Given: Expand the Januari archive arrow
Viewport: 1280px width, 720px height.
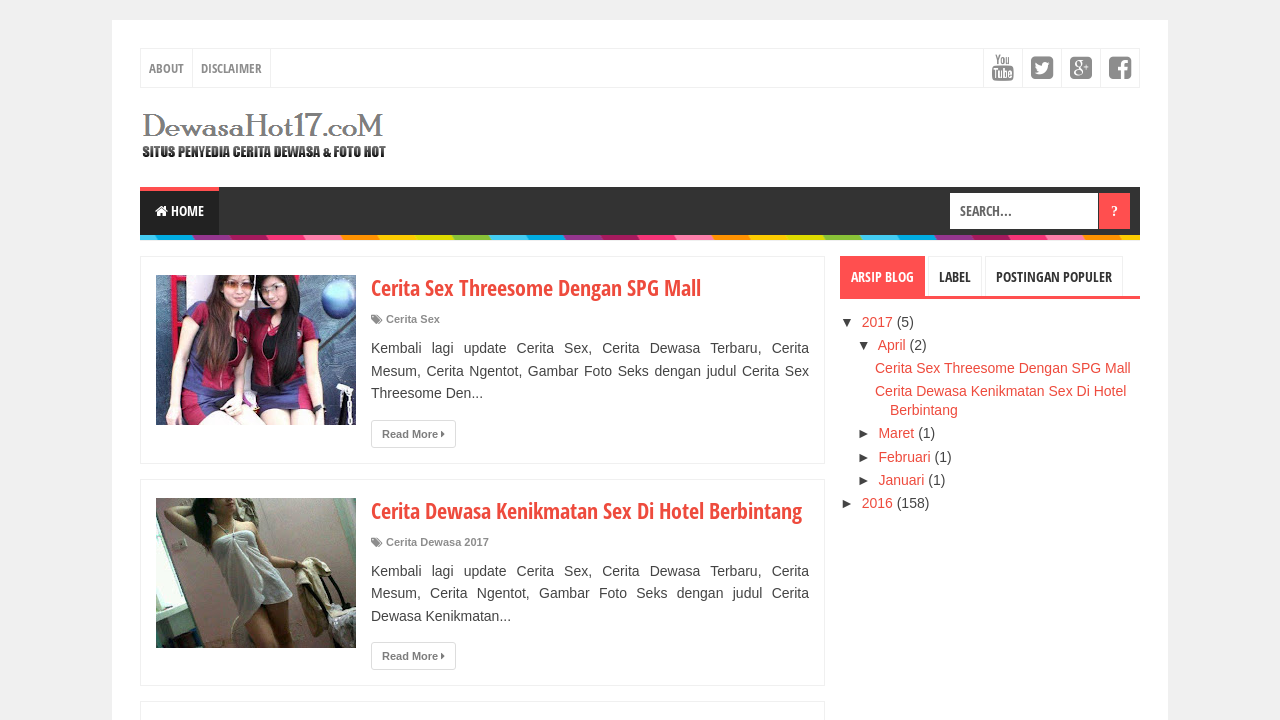Looking at the screenshot, I should click(x=865, y=480).
